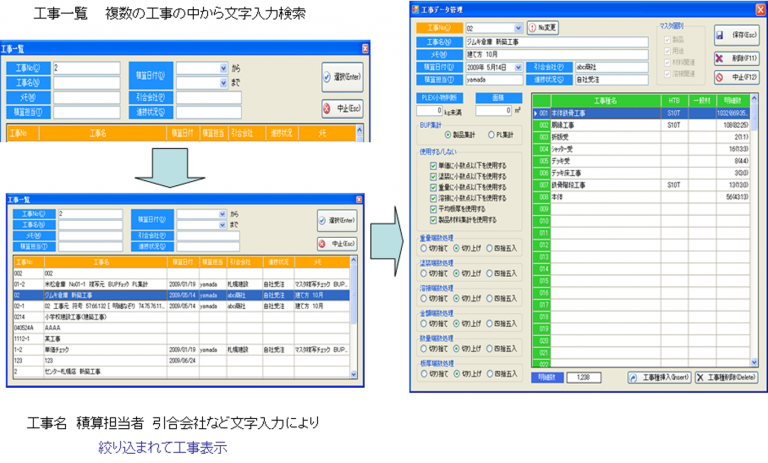Open the 工事No dropdown showing 02

click(518, 28)
